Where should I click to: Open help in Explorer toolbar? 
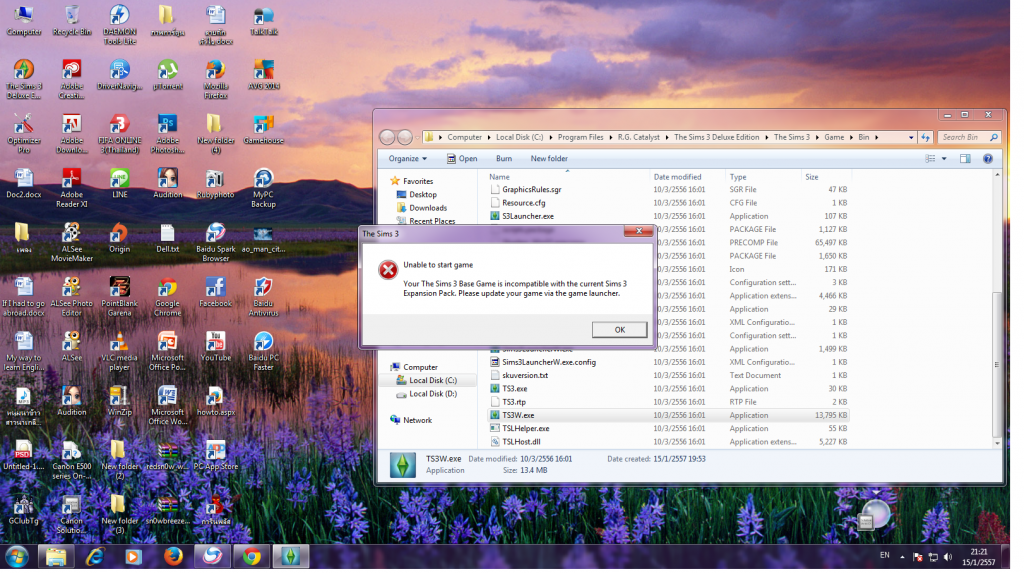click(x=988, y=159)
